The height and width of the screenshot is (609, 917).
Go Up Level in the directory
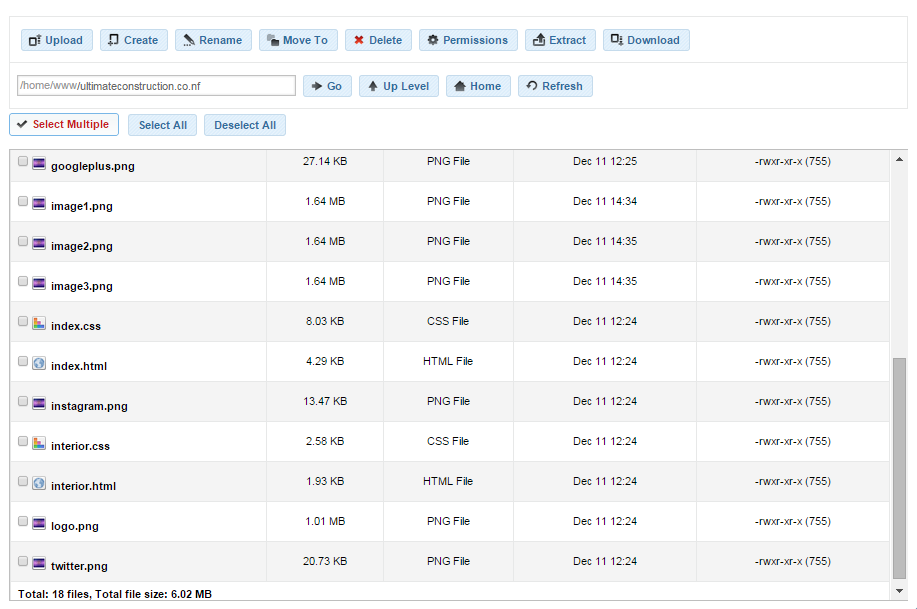pyautogui.click(x=398, y=86)
